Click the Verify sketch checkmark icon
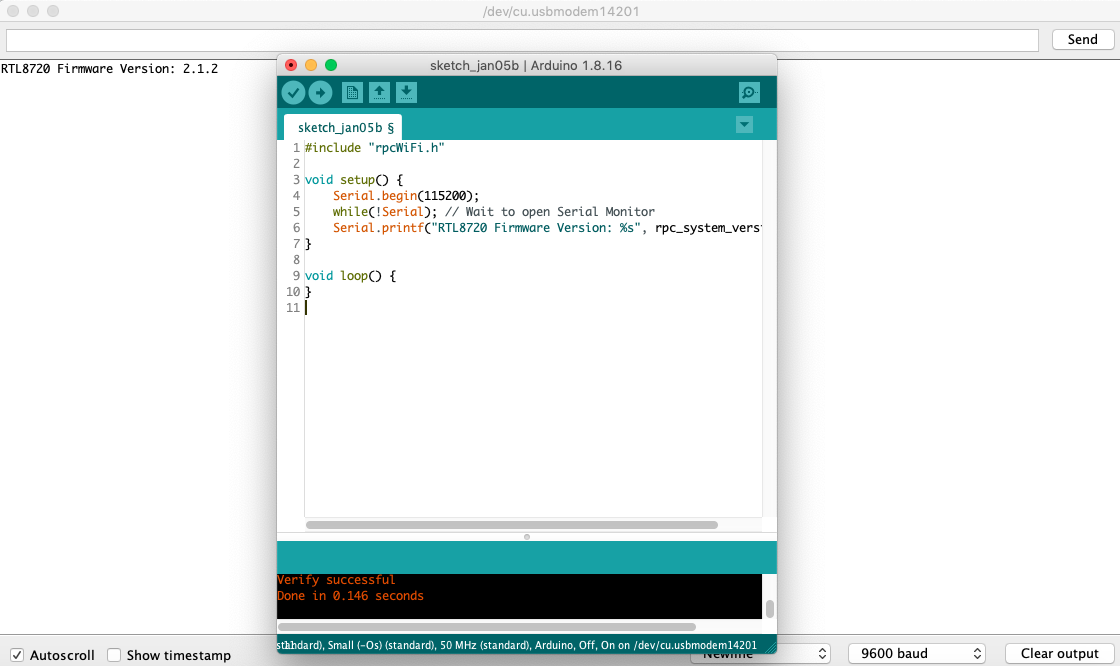 293,92
